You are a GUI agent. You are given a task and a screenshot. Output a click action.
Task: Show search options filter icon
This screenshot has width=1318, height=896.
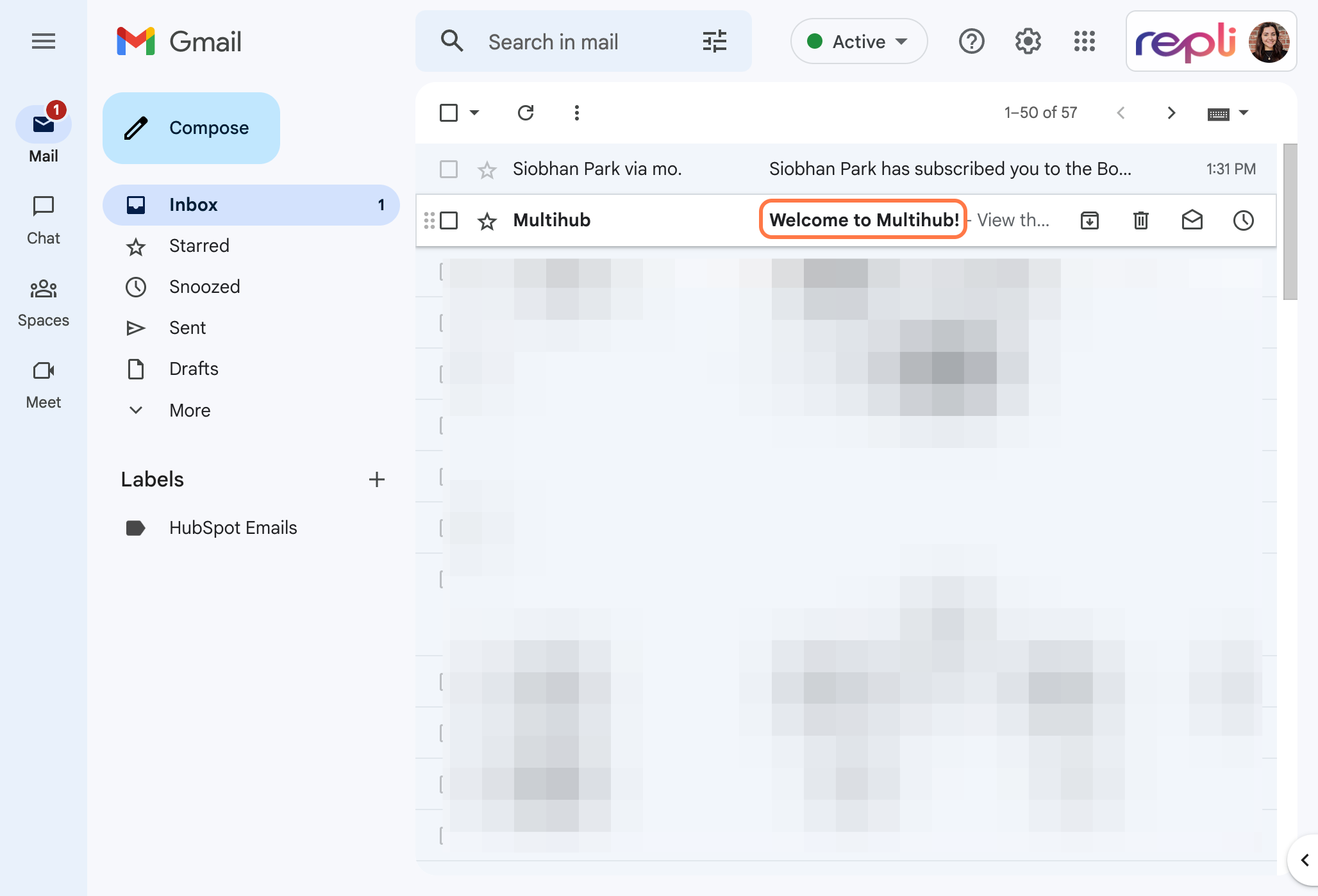point(715,42)
